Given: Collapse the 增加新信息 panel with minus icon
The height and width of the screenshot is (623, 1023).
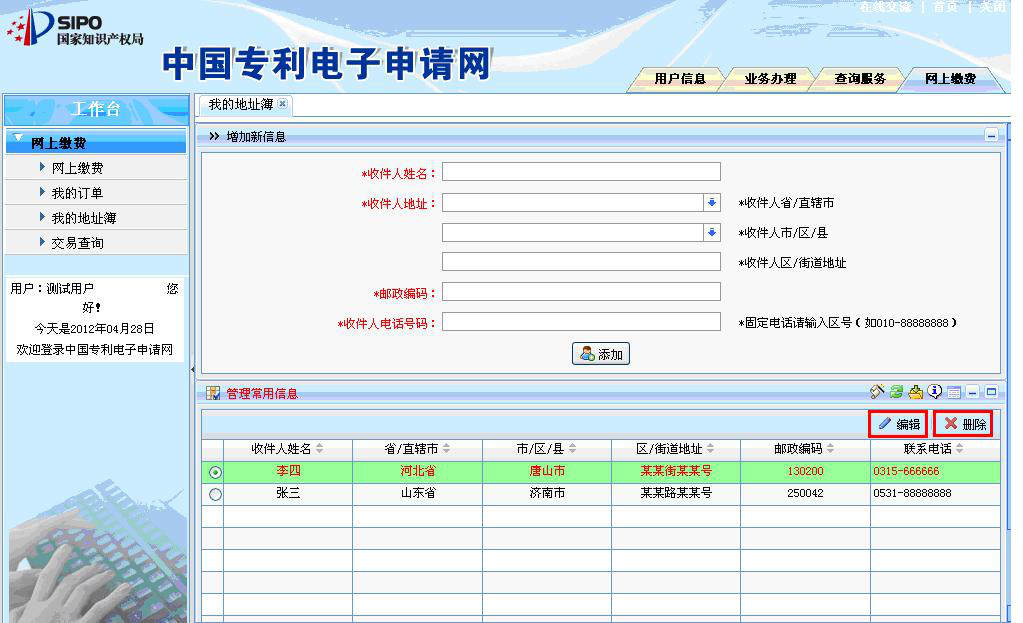Looking at the screenshot, I should coord(991,135).
